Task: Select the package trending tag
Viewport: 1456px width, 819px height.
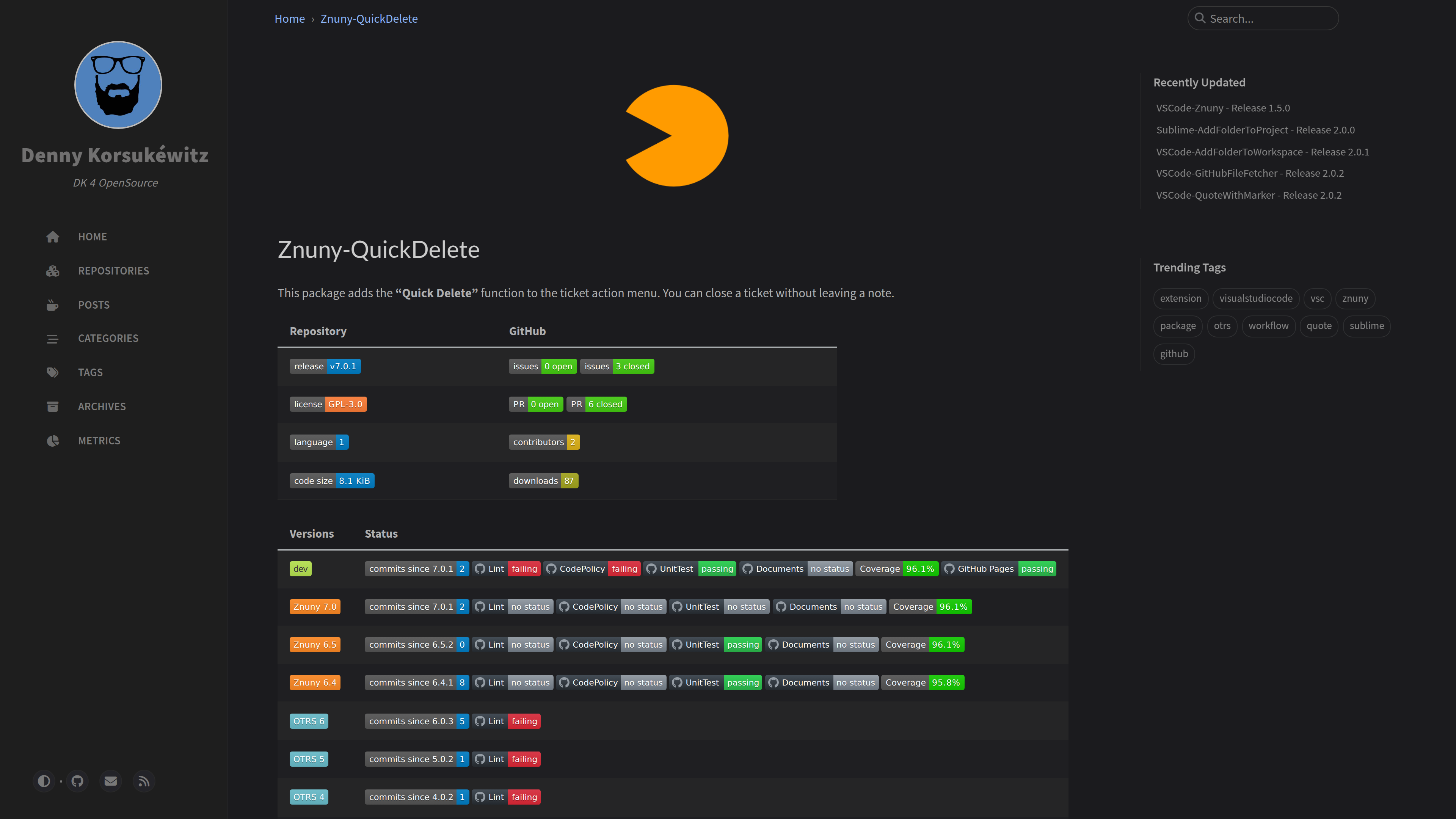Action: coord(1178,326)
